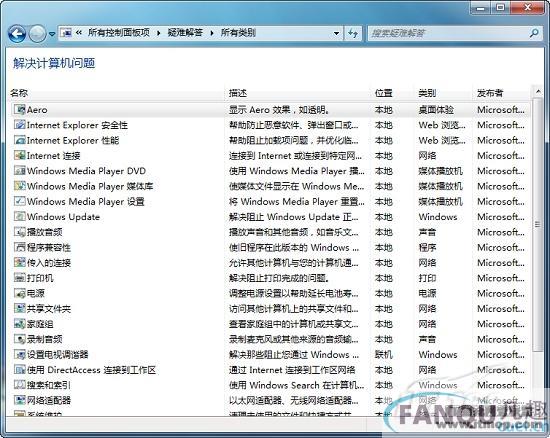Sort by the 描述 column header
Viewport: 550px width, 438px height.
(x=297, y=93)
